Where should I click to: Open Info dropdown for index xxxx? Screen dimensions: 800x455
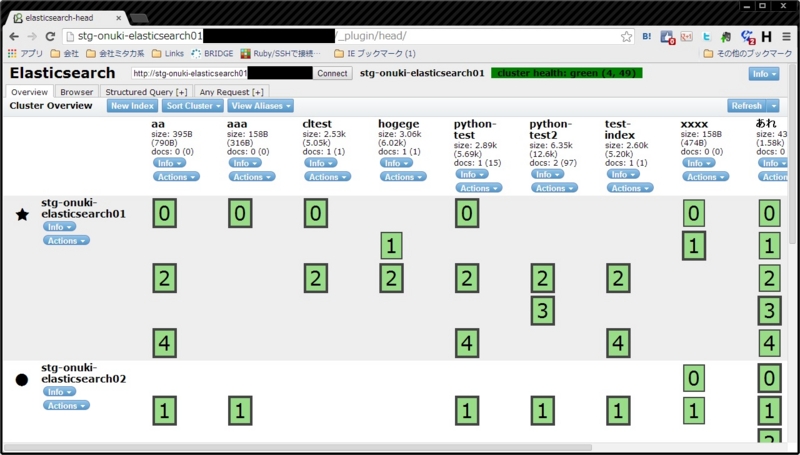(x=699, y=163)
